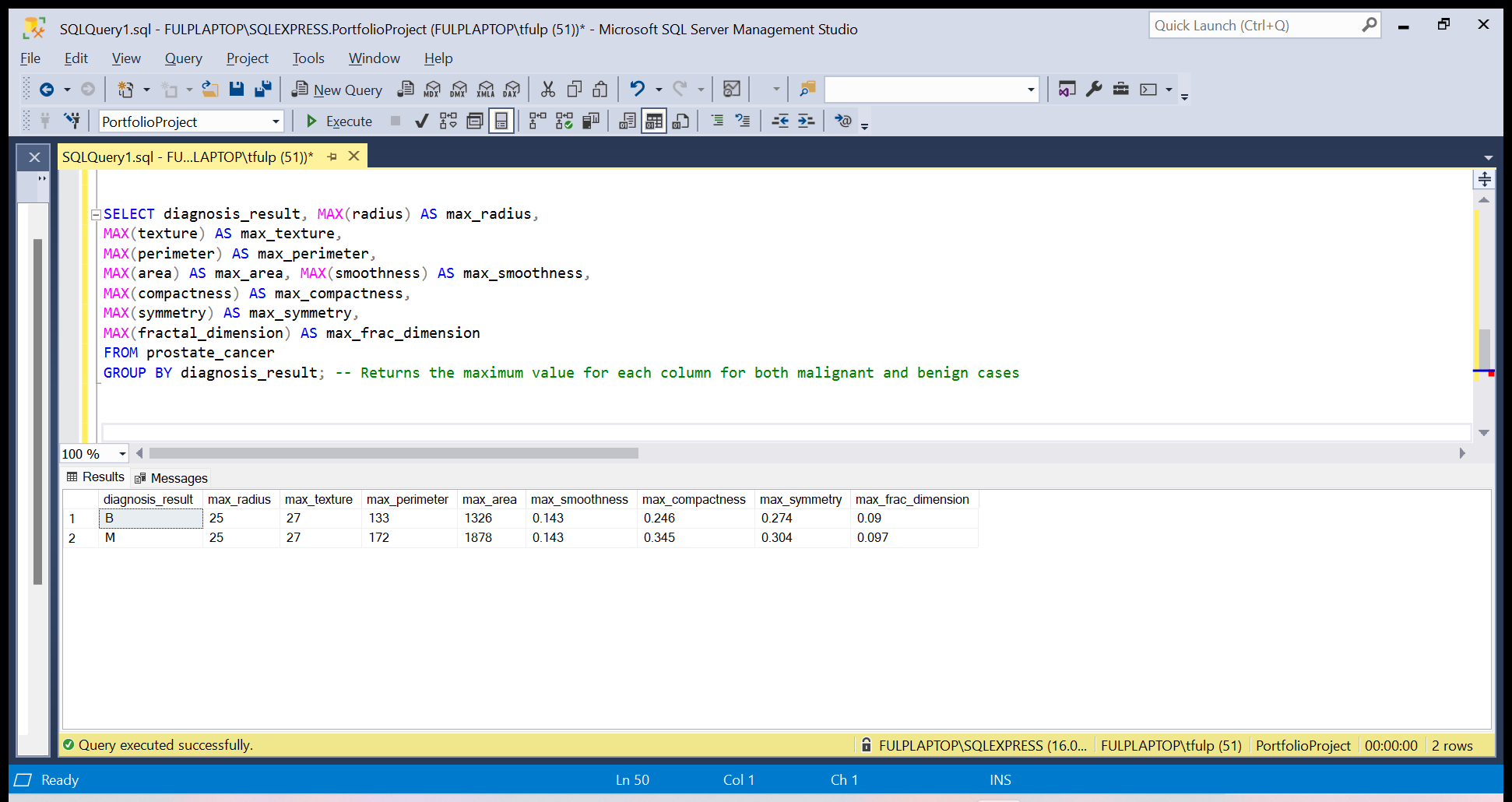Image resolution: width=1512 pixels, height=802 pixels.
Task: Open the Undo history dropdown arrow
Action: 658,89
